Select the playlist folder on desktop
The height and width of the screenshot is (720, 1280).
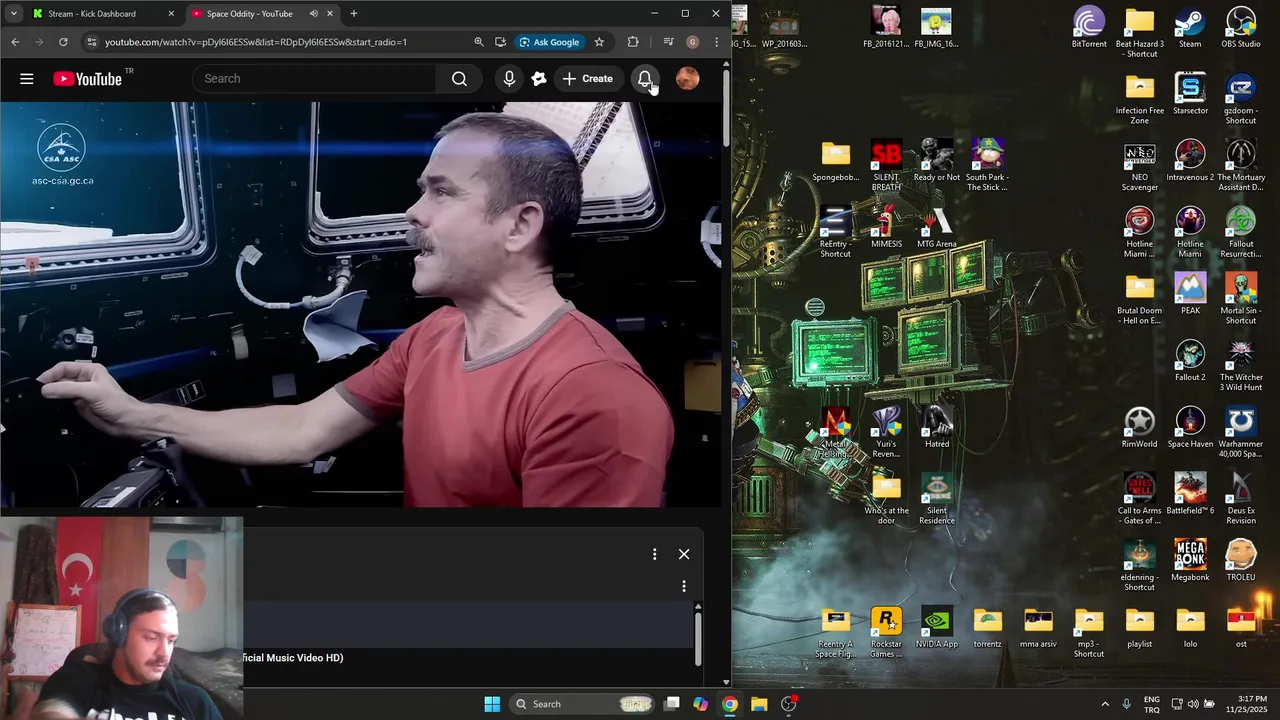pos(1139,628)
